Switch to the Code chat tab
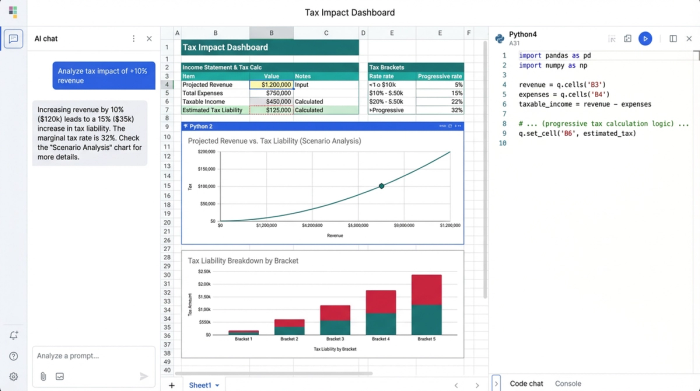 (526, 383)
